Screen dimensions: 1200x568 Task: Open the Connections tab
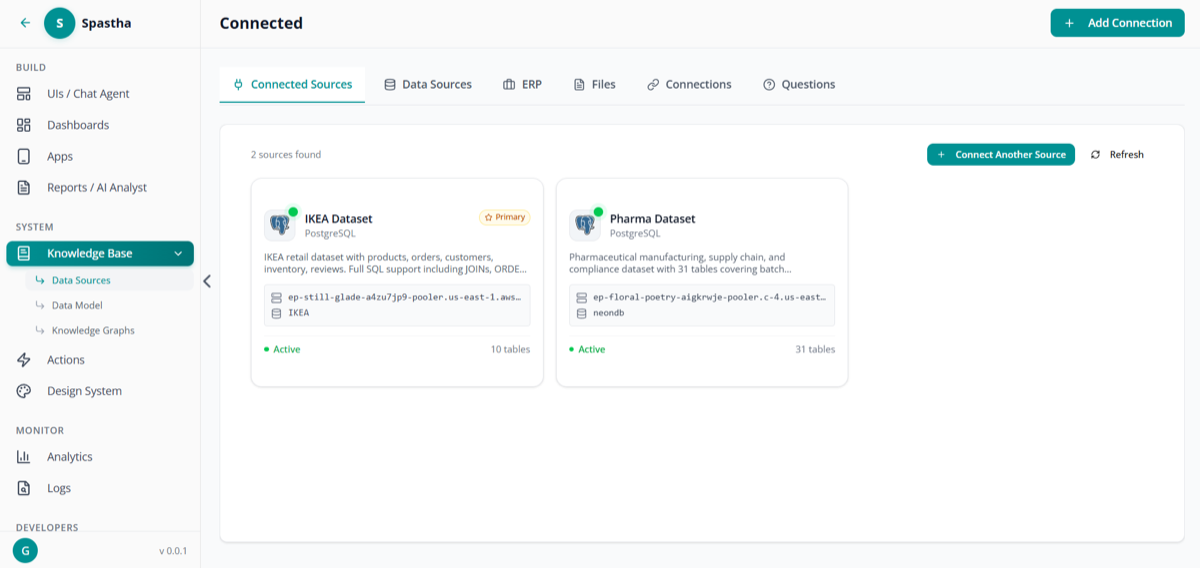click(689, 85)
